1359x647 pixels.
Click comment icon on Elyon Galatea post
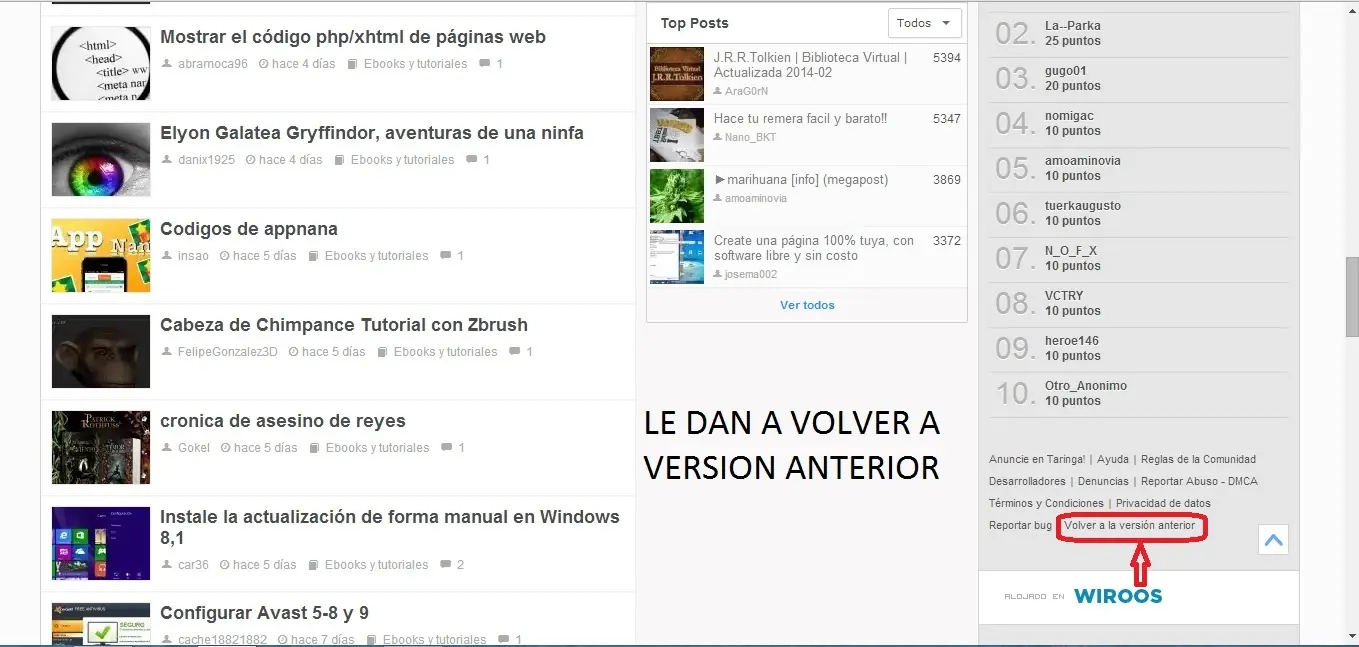click(x=472, y=160)
